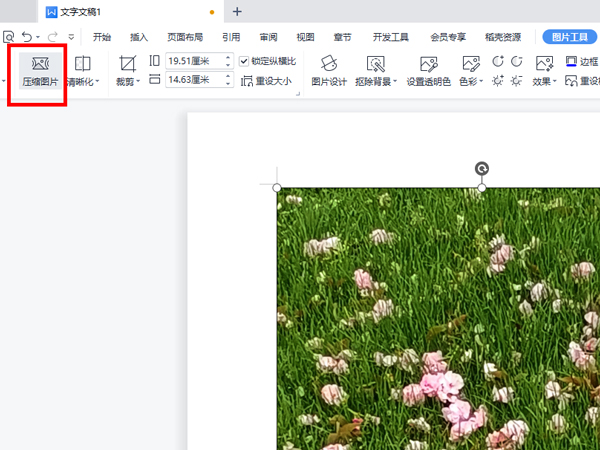This screenshot has width=600, height=450.
Task: Decrease width with the 14.63厘米 down arrow
Action: [228, 83]
